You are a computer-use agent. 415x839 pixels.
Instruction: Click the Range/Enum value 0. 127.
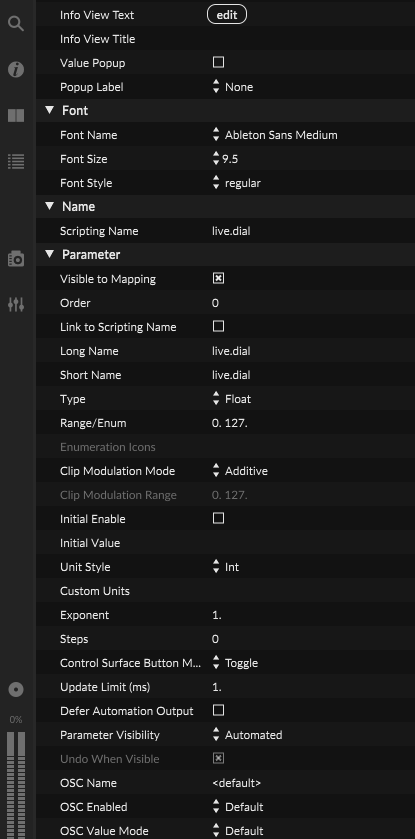229,423
